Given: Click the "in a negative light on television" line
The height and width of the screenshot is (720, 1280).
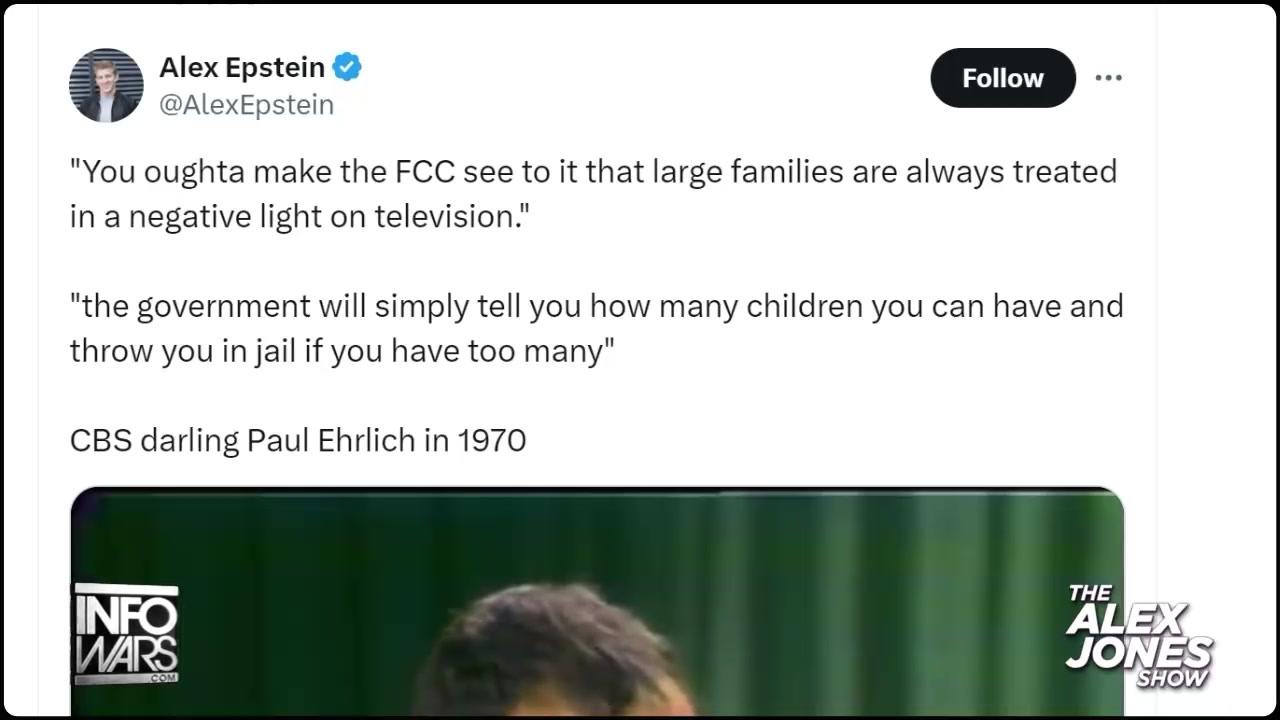Looking at the screenshot, I should tap(298, 216).
